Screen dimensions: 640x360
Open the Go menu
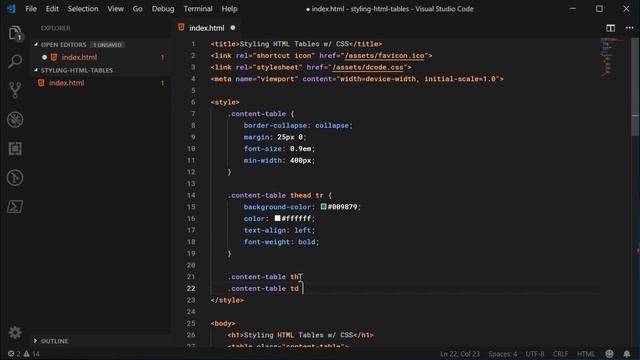(x=138, y=9)
